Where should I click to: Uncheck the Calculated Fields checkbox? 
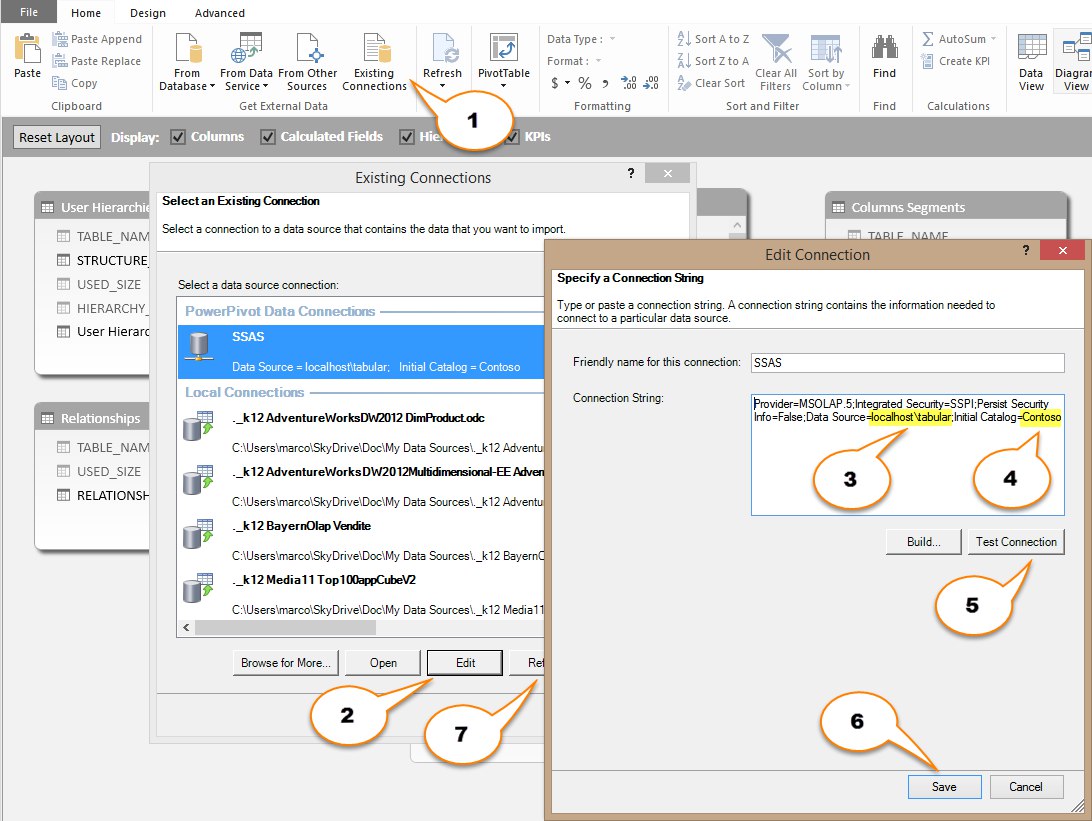(268, 137)
